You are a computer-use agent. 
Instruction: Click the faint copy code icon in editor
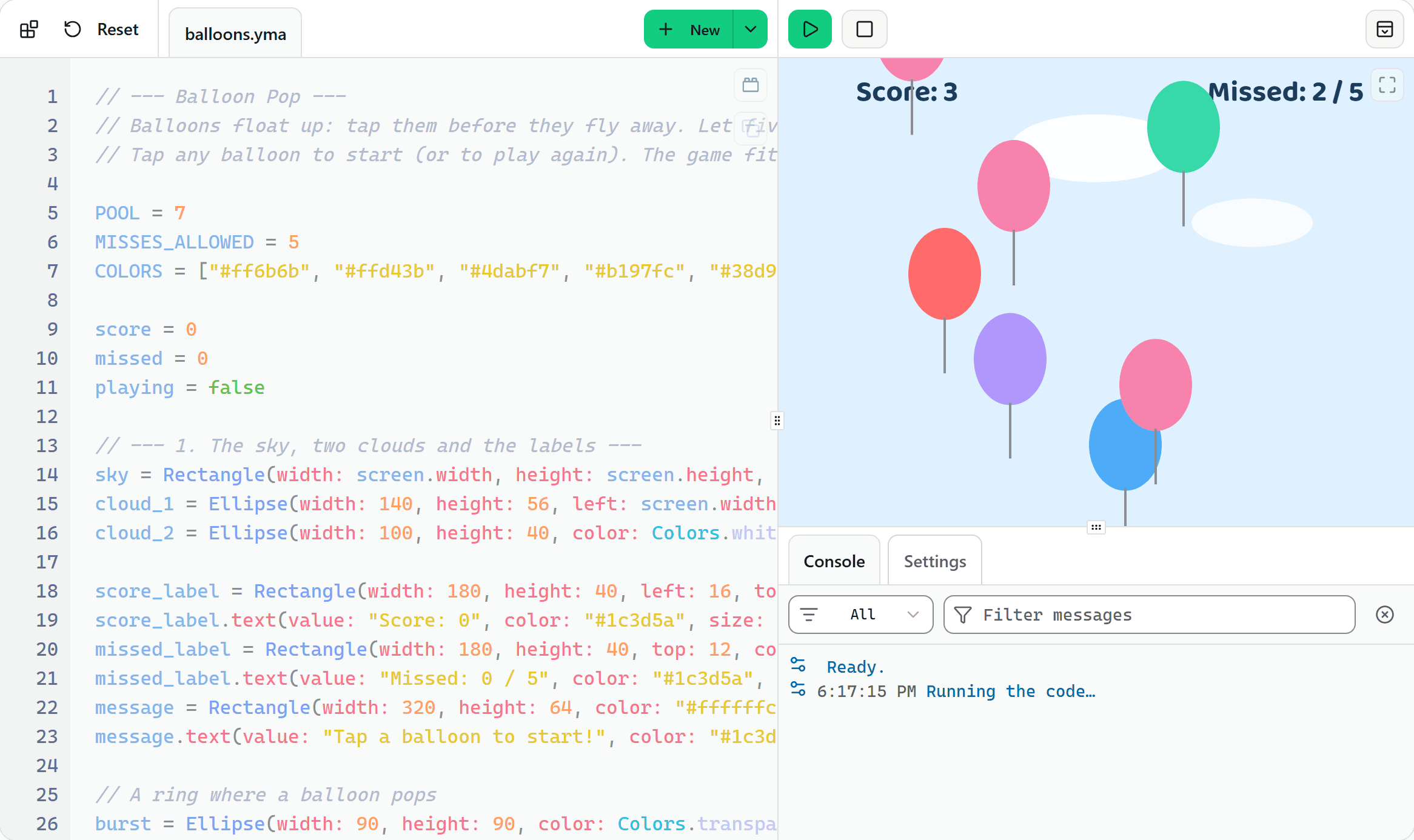click(751, 128)
